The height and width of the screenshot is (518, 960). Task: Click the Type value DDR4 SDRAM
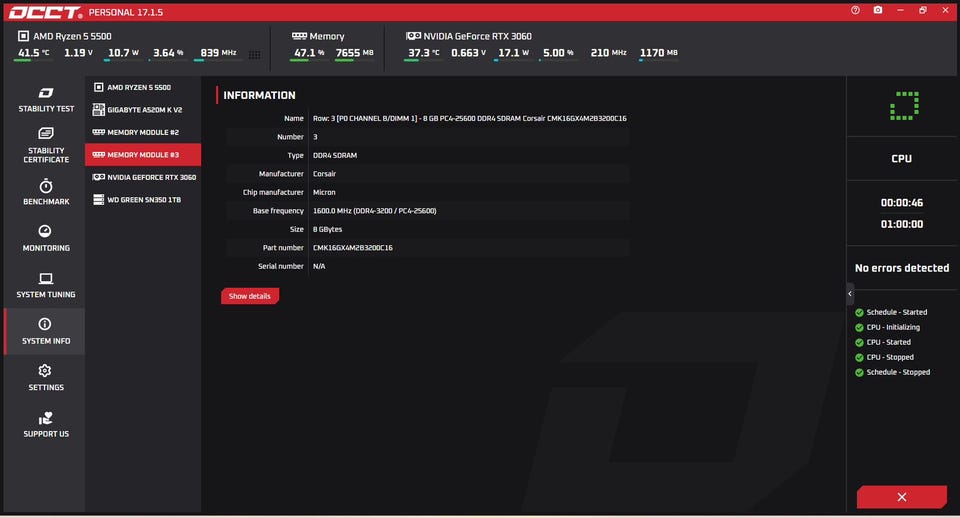click(x=335, y=156)
